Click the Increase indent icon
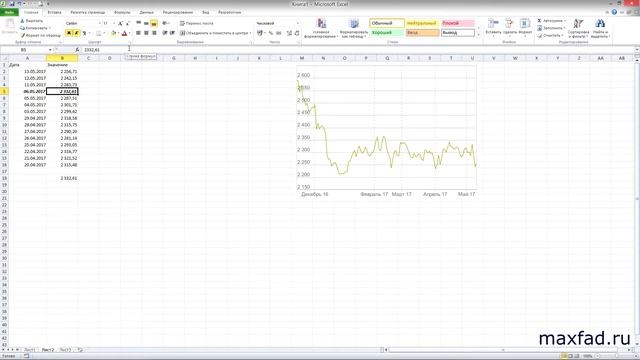 [x=172, y=33]
